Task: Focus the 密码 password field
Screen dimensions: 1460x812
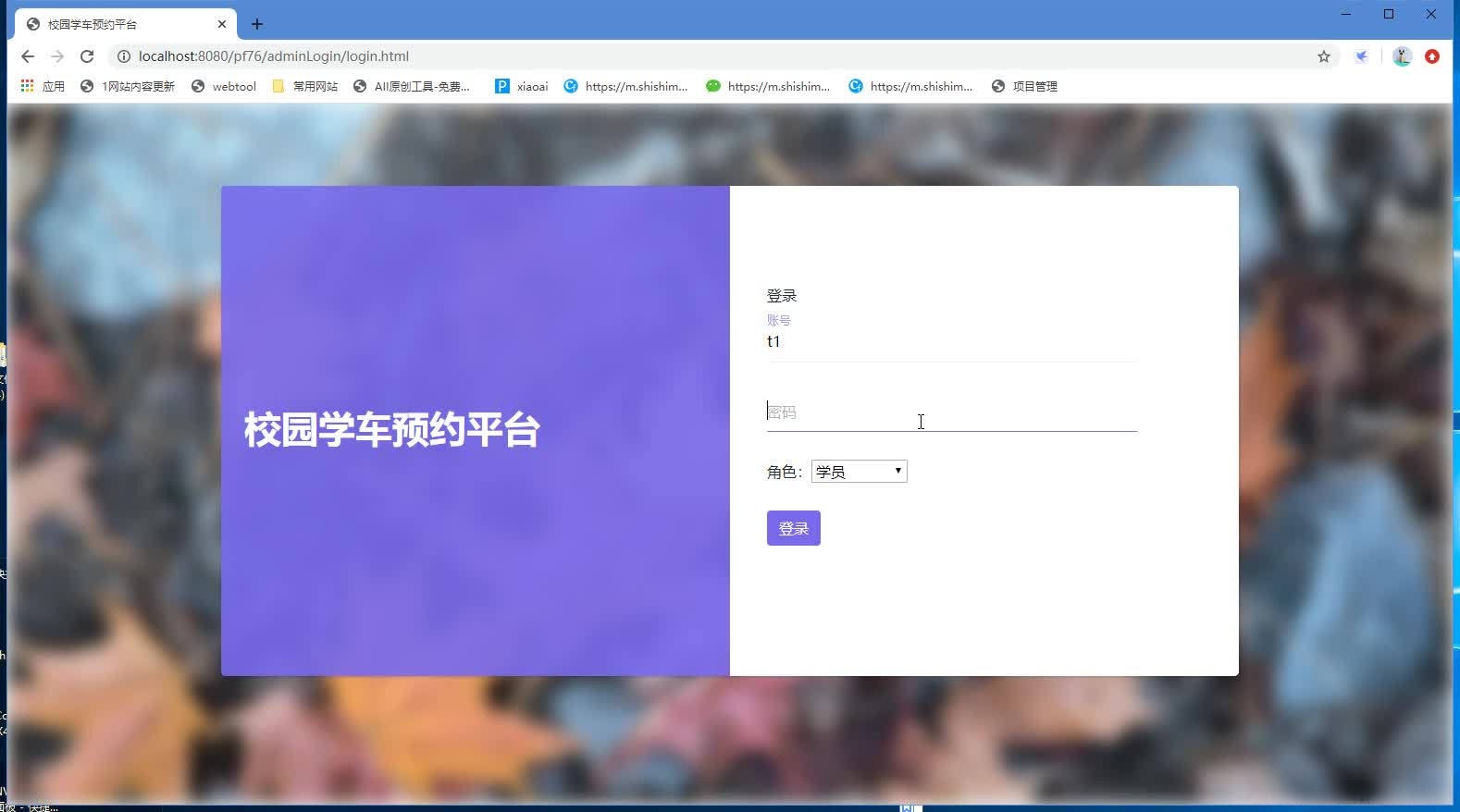Action: pos(951,412)
